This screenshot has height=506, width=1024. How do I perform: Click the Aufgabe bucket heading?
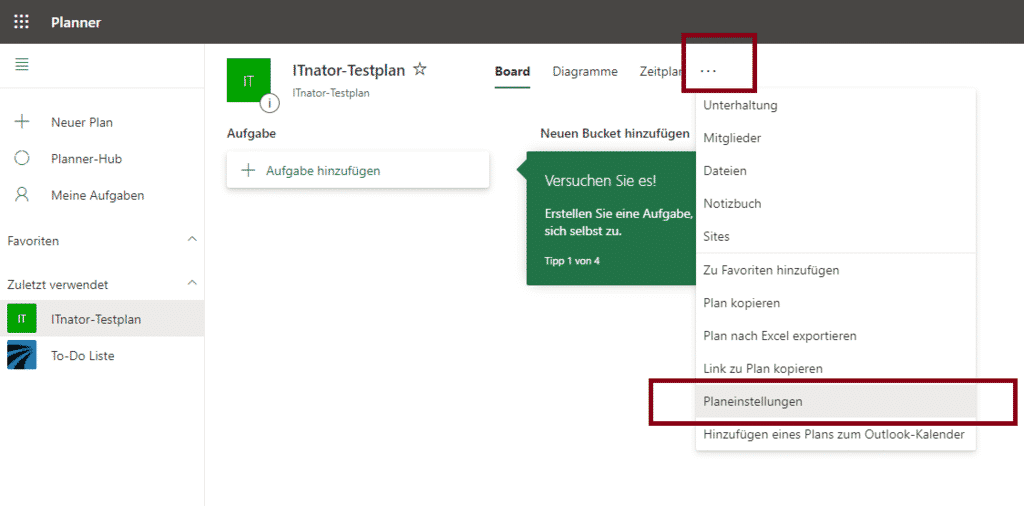251,133
